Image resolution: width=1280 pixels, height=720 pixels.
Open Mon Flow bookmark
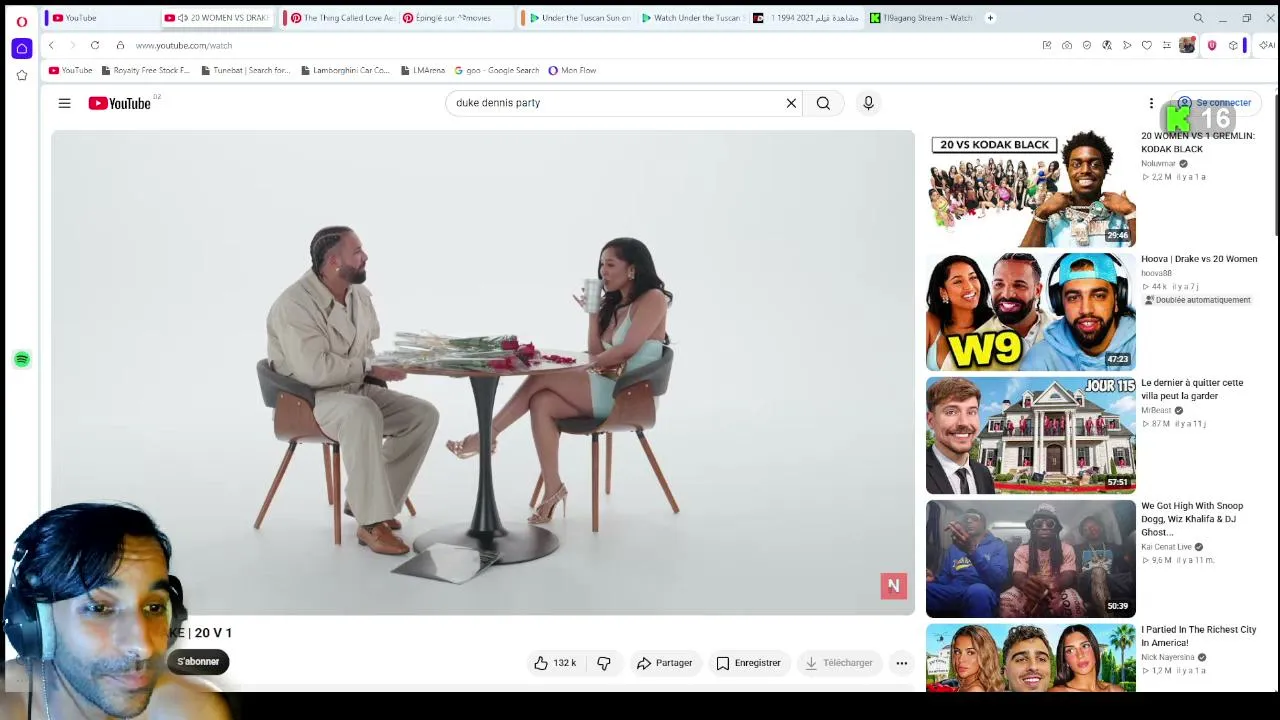[x=572, y=71]
